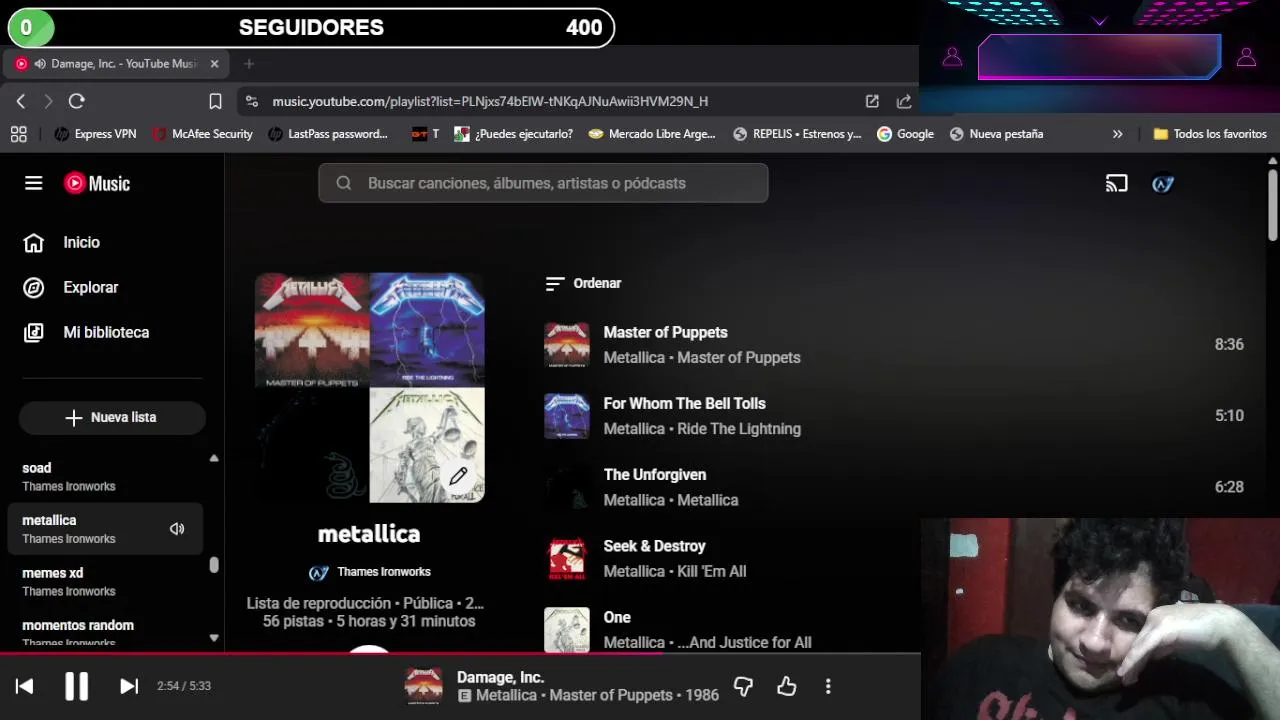This screenshot has height=720, width=1280.
Task: Open Todos los favoritos folder
Action: 1210,134
